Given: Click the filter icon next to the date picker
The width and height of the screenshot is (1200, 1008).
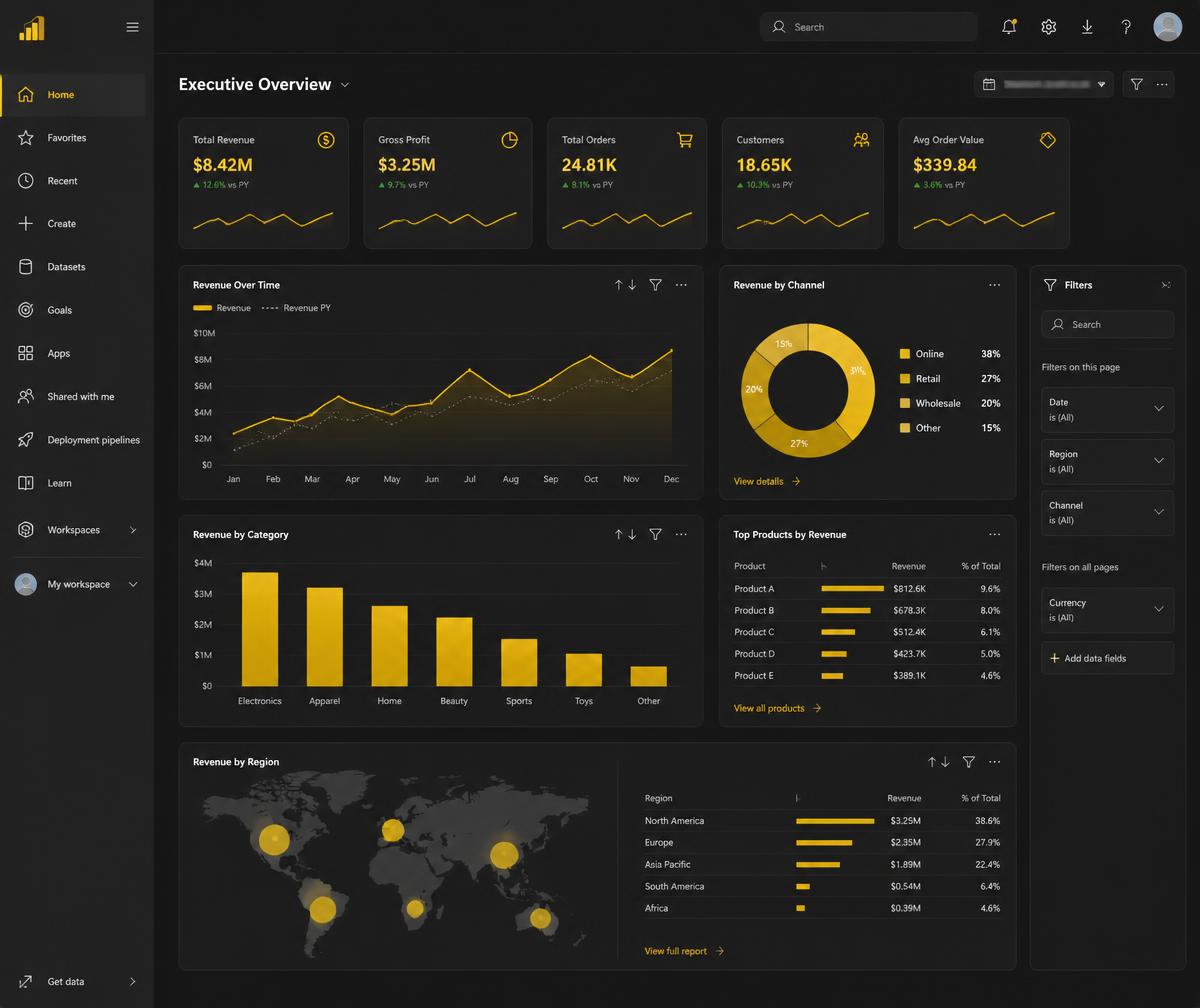Looking at the screenshot, I should pos(1136,84).
